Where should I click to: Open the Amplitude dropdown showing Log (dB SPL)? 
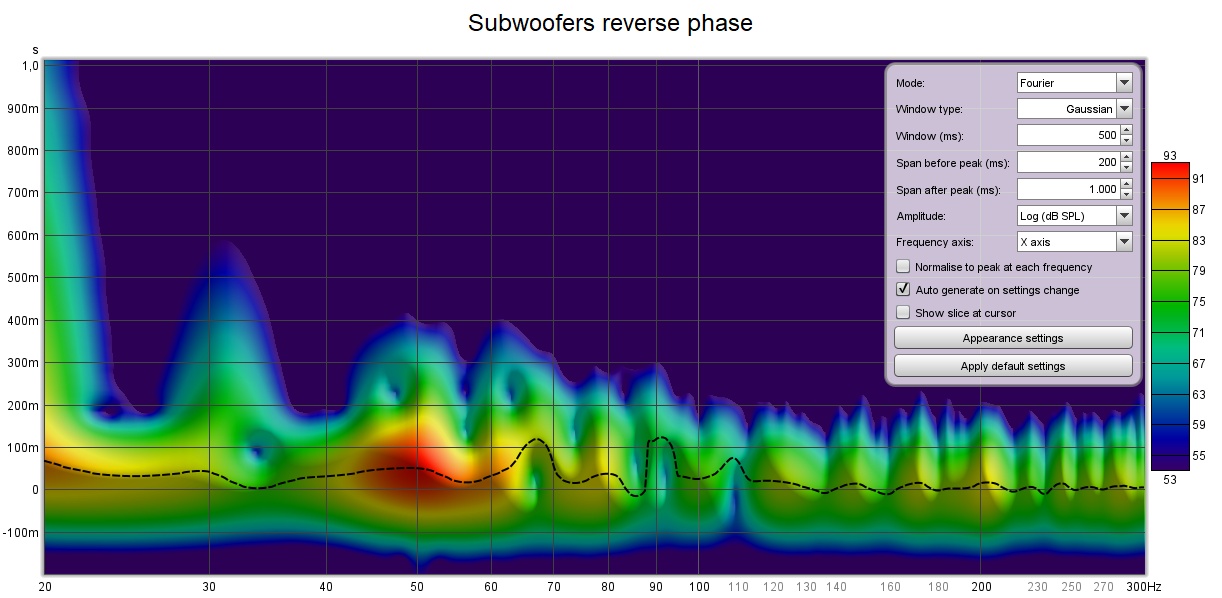pos(1075,215)
